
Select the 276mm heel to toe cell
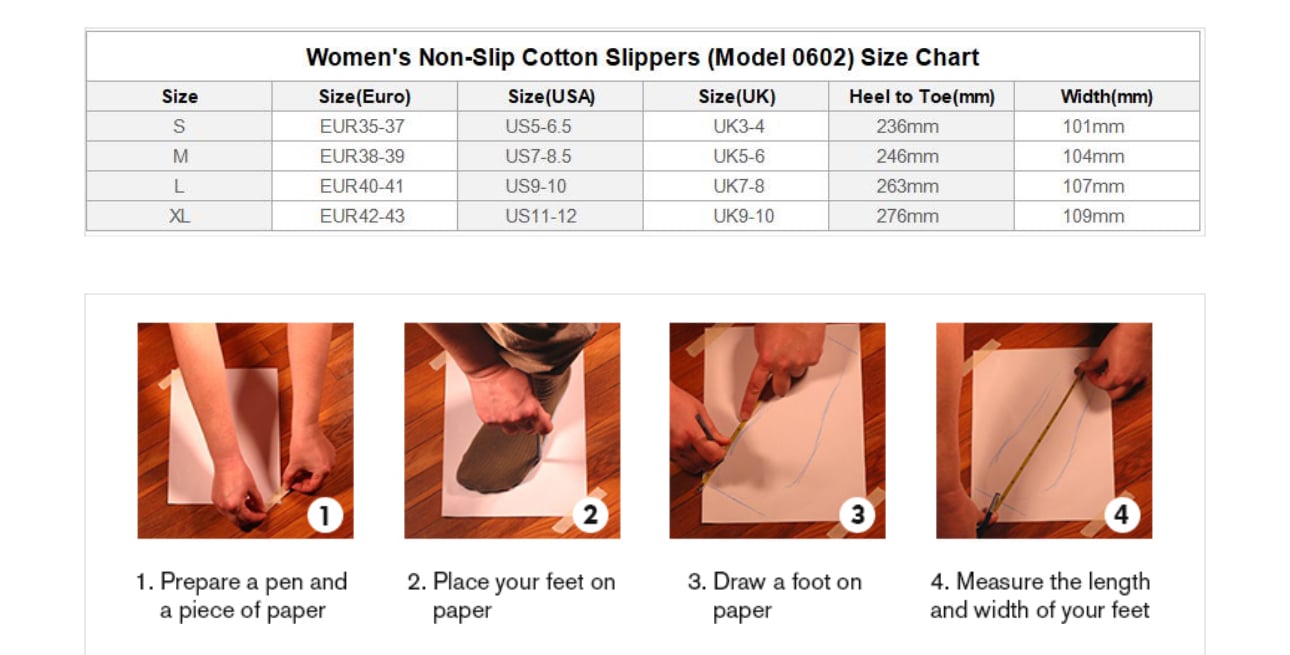[x=907, y=216]
